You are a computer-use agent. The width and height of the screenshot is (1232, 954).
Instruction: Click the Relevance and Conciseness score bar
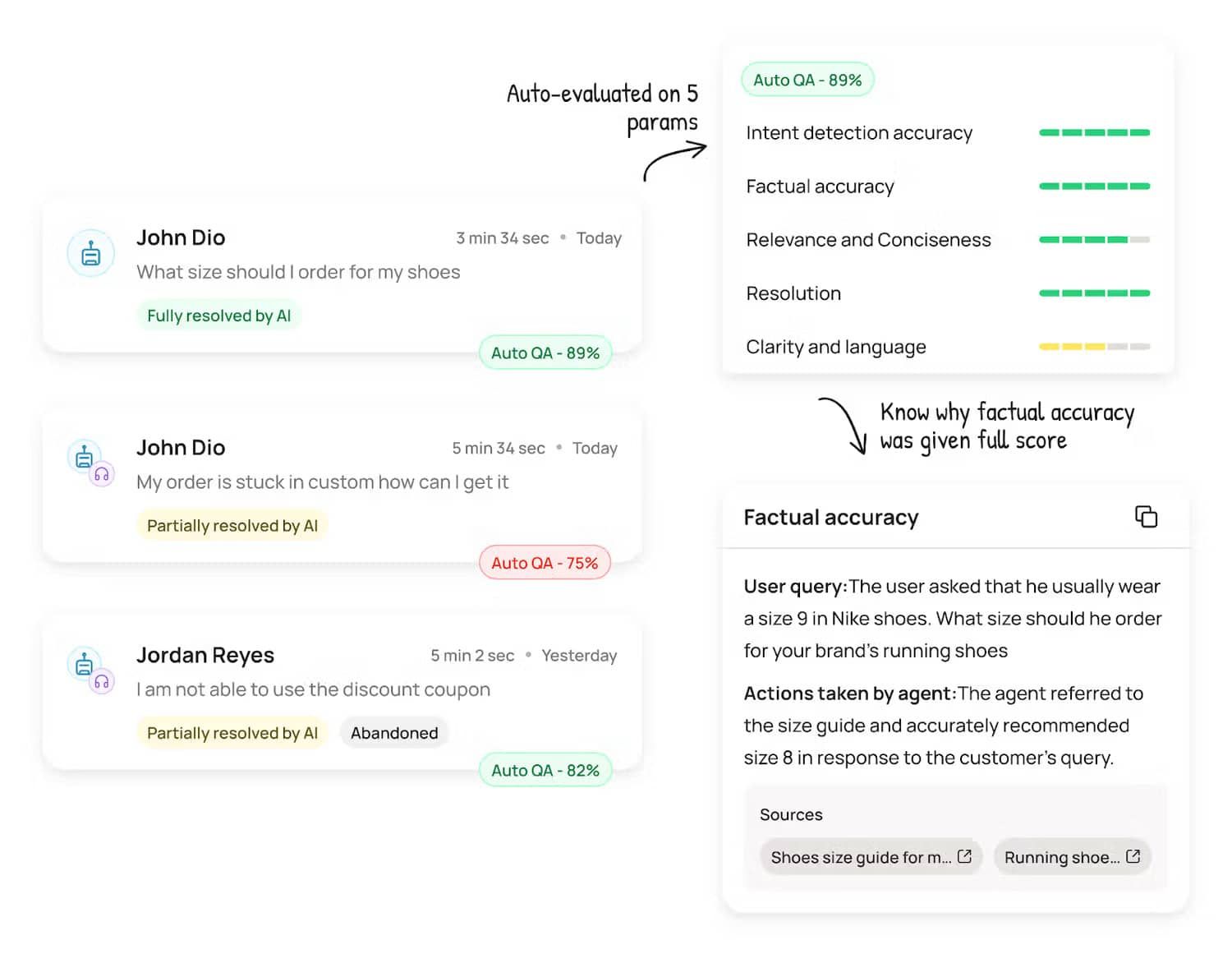coord(1094,240)
